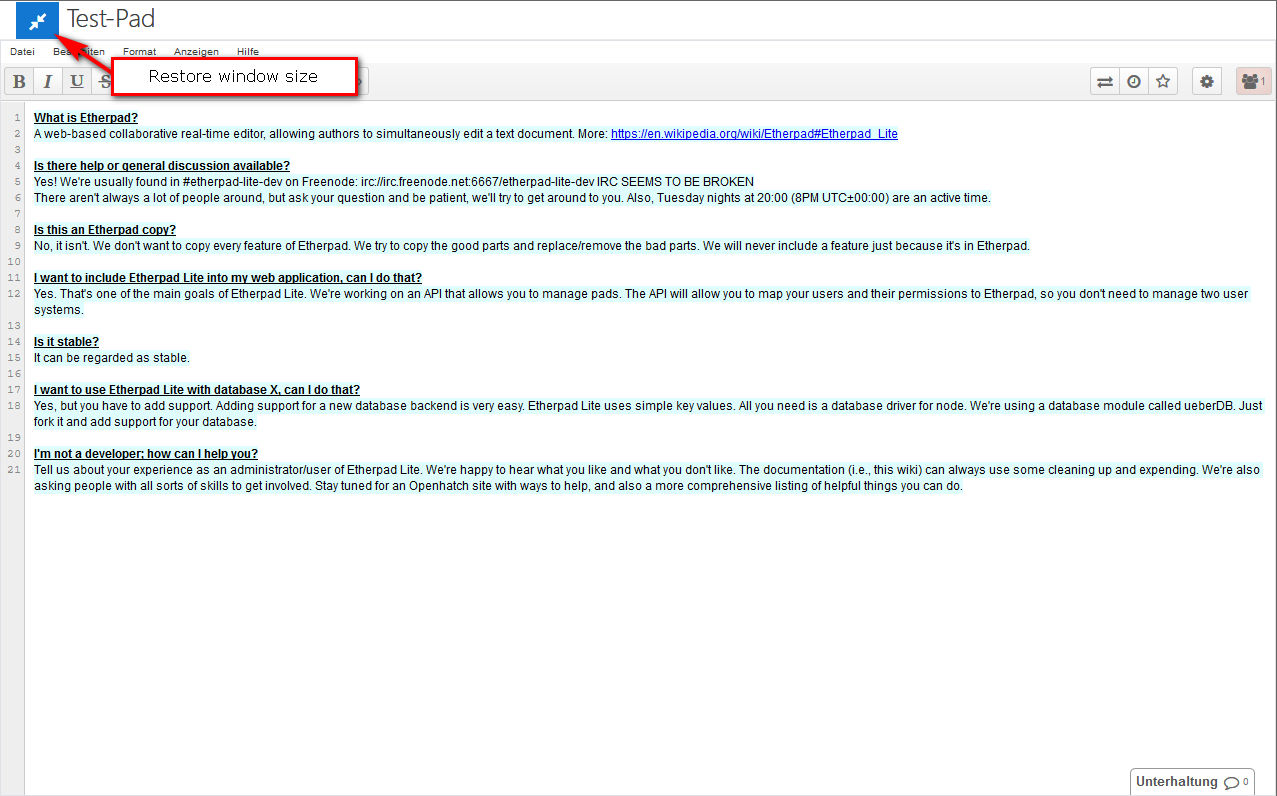Save revision with the star icon
The height and width of the screenshot is (796, 1277).
click(1163, 82)
